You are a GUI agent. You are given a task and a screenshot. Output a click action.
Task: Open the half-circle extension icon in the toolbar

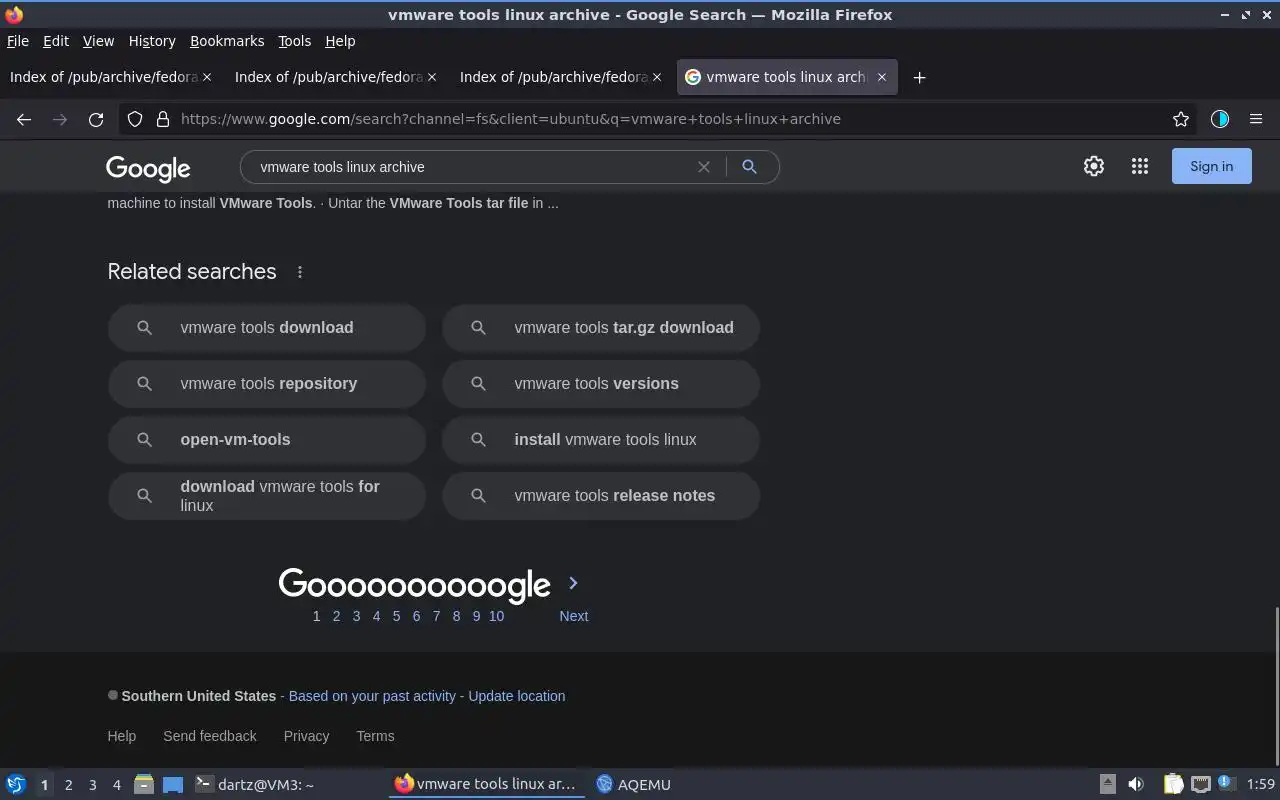1219,119
